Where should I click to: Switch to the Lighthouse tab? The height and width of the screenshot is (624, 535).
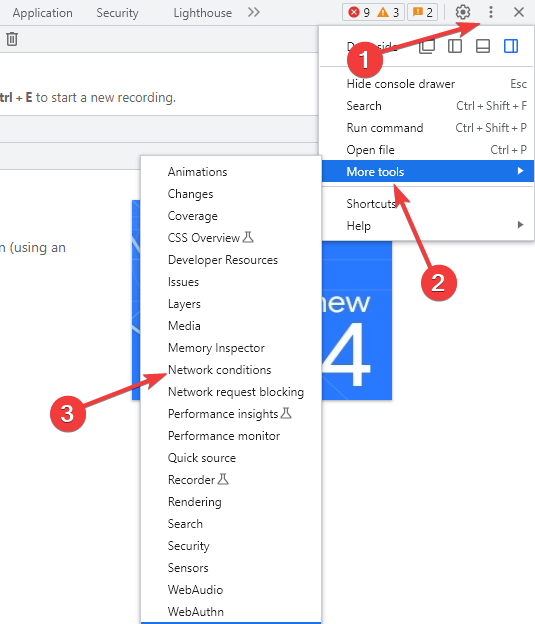[x=203, y=13]
